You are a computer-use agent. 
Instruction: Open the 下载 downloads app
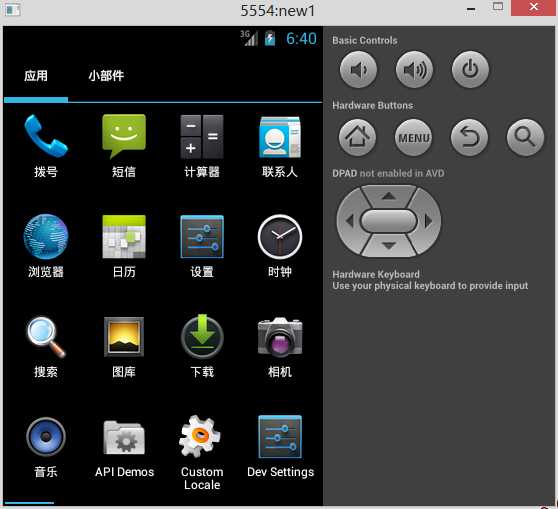(x=202, y=337)
